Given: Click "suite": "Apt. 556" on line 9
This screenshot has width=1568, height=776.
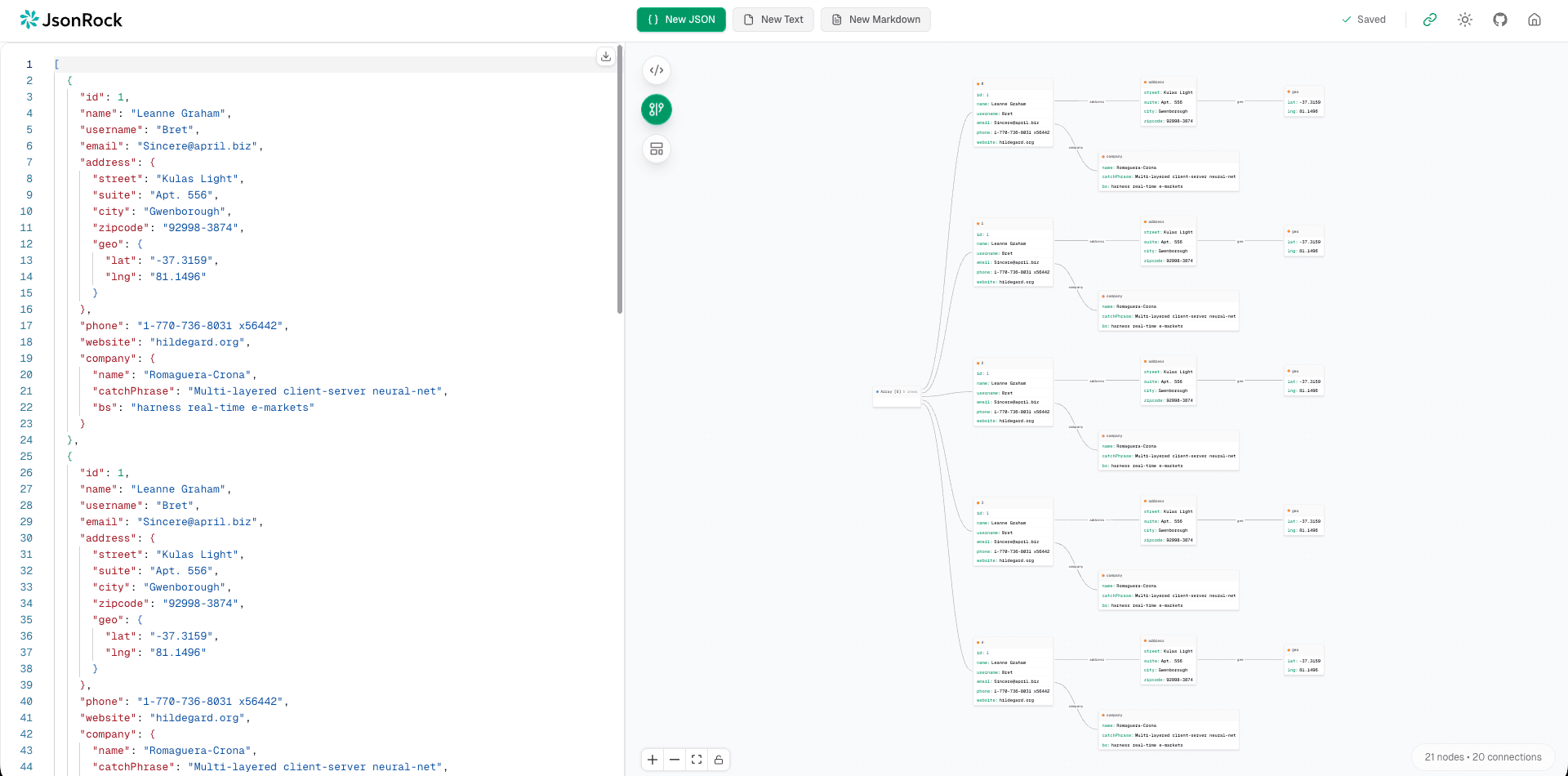Looking at the screenshot, I should 156,195.
